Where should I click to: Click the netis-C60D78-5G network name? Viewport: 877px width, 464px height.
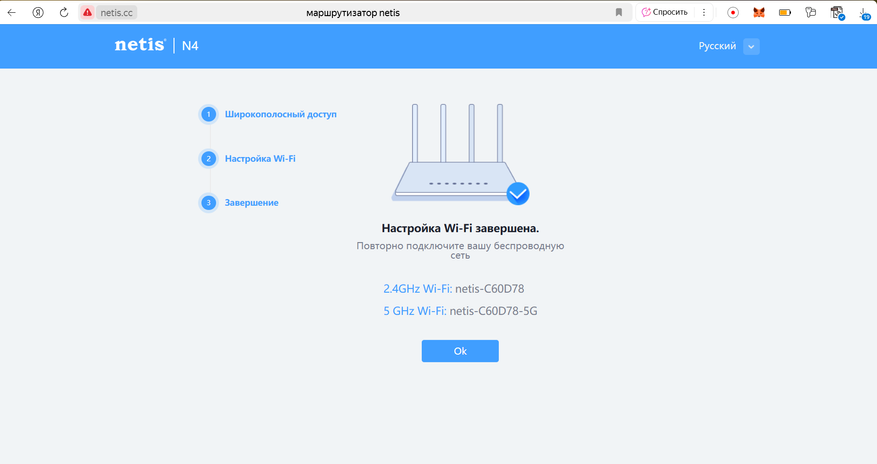click(x=493, y=311)
